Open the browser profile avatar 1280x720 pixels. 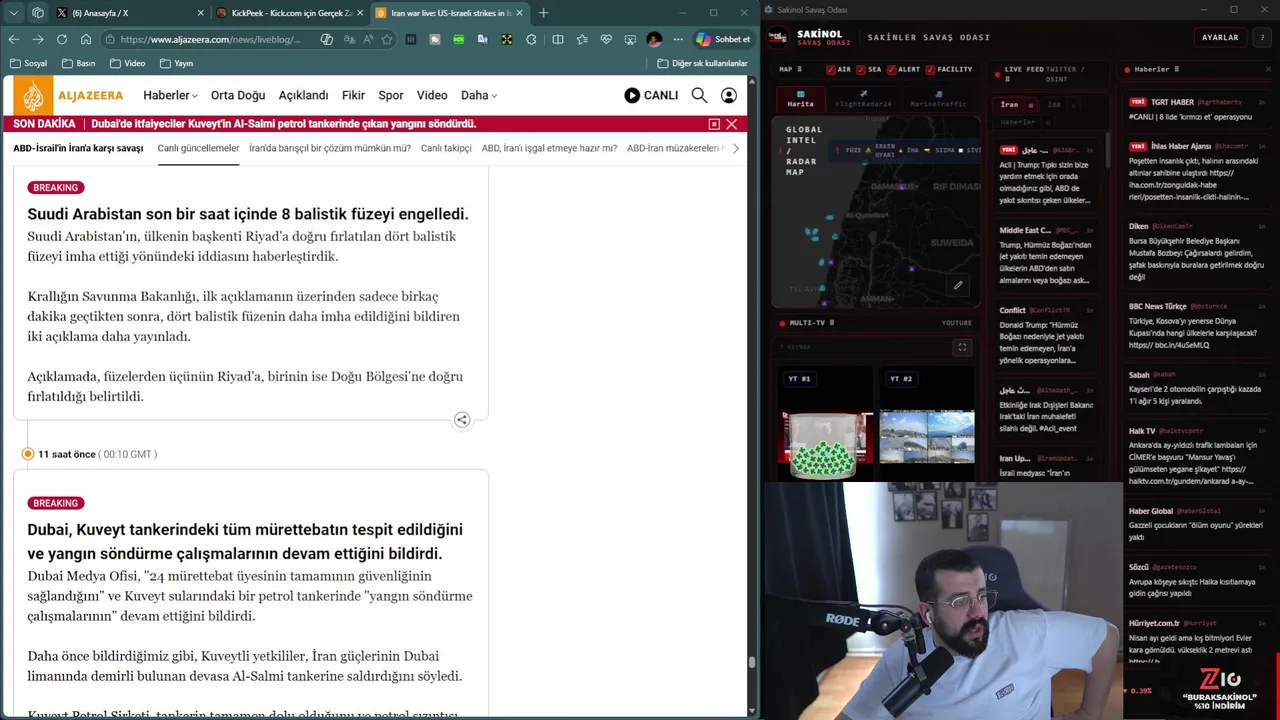point(654,39)
